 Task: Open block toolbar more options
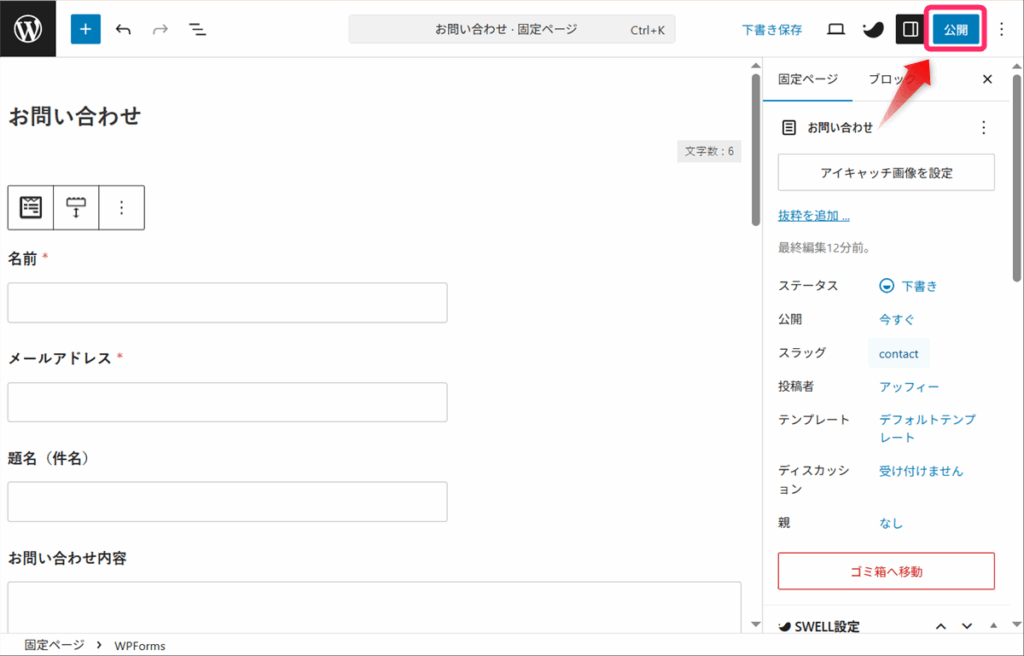point(121,208)
